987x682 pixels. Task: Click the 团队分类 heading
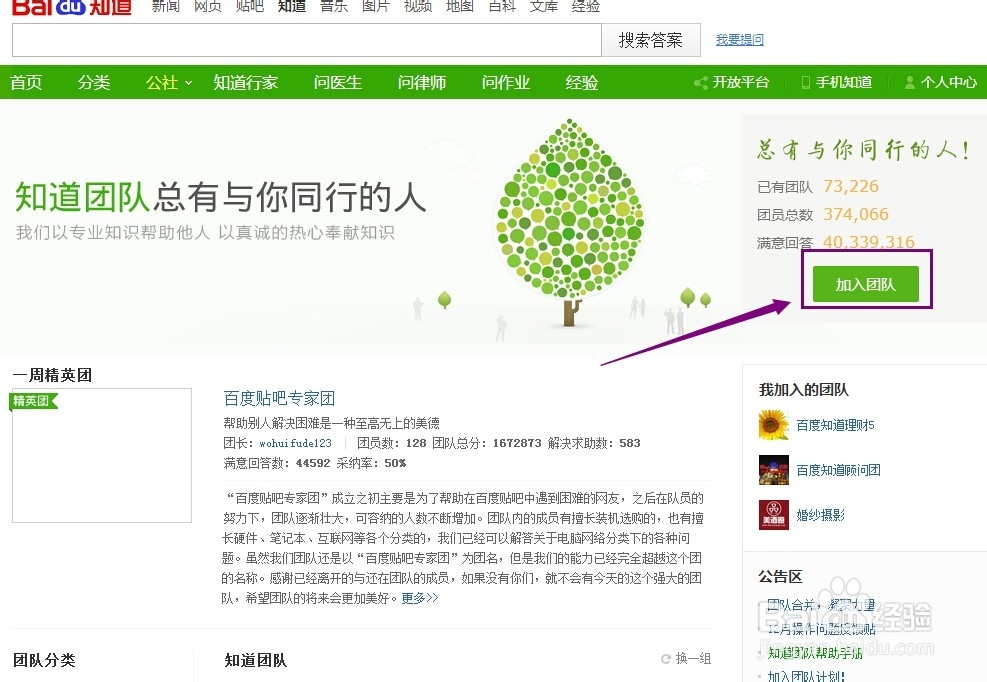tap(44, 660)
